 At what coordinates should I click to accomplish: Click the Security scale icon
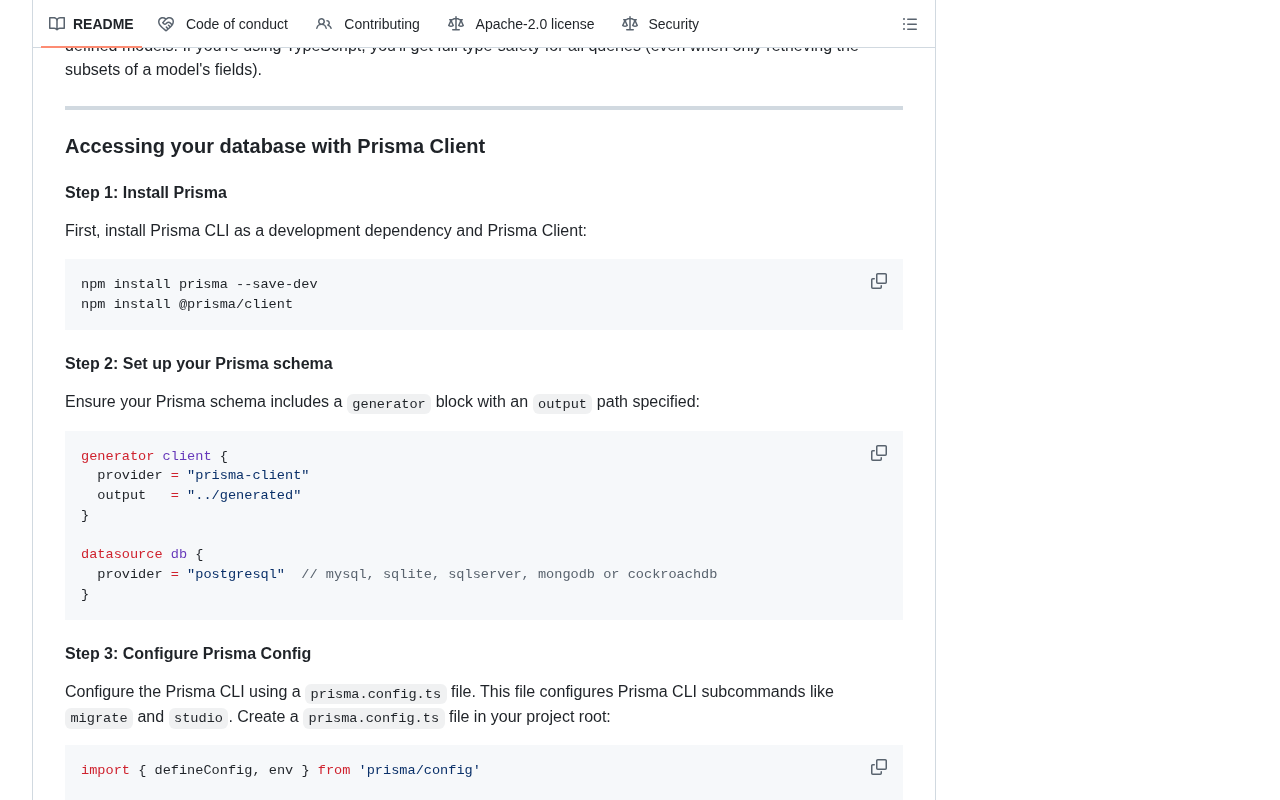(x=630, y=24)
